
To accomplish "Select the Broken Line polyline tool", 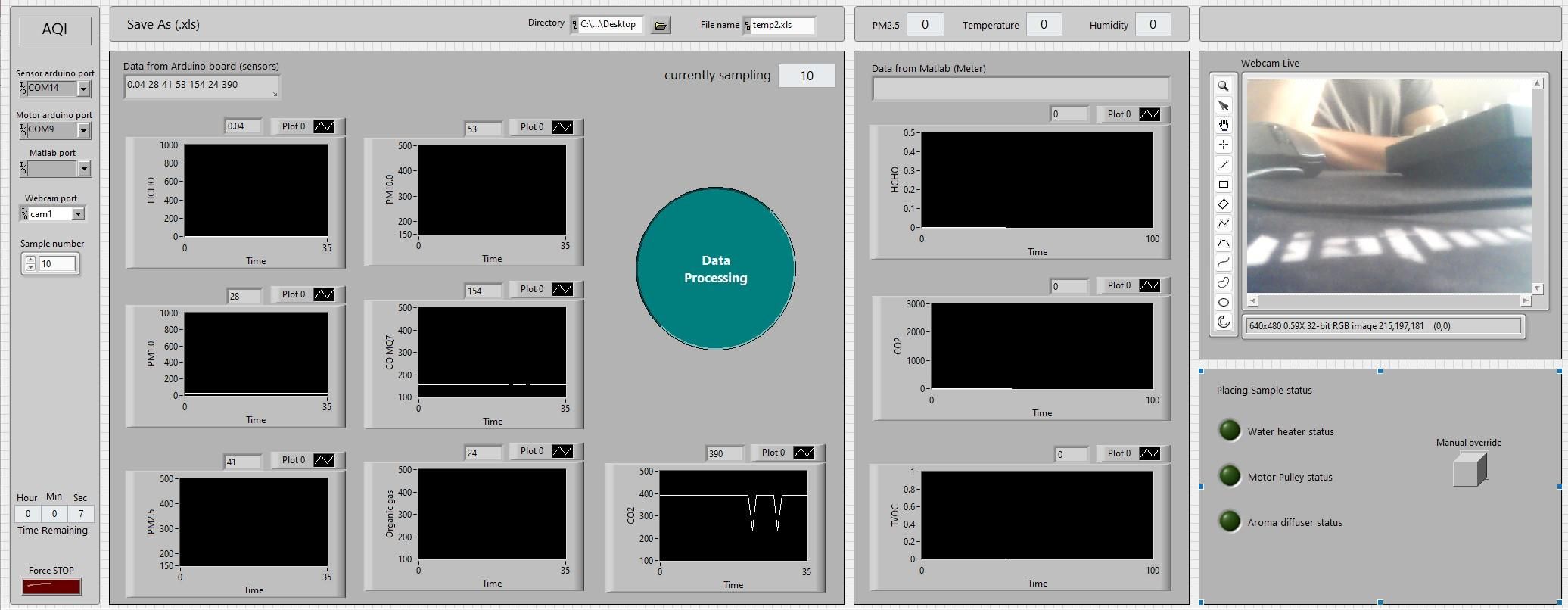I will [1223, 223].
